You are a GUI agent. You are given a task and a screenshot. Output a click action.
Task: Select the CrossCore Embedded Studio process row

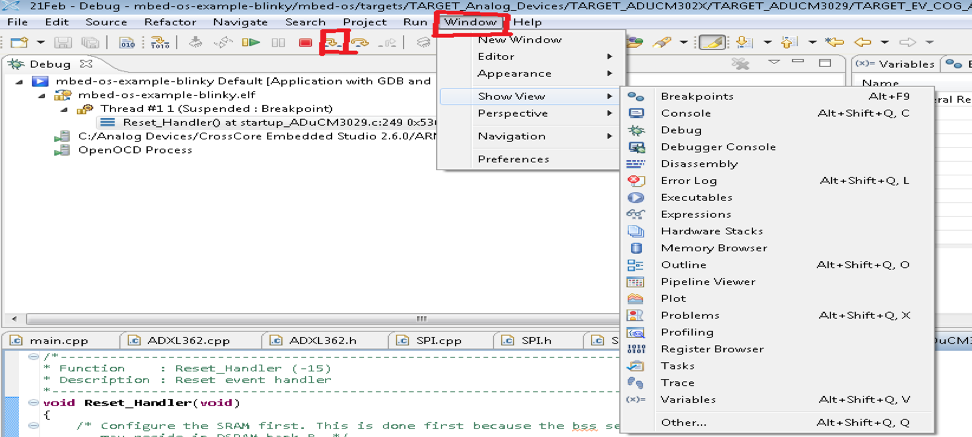pyautogui.click(x=243, y=136)
